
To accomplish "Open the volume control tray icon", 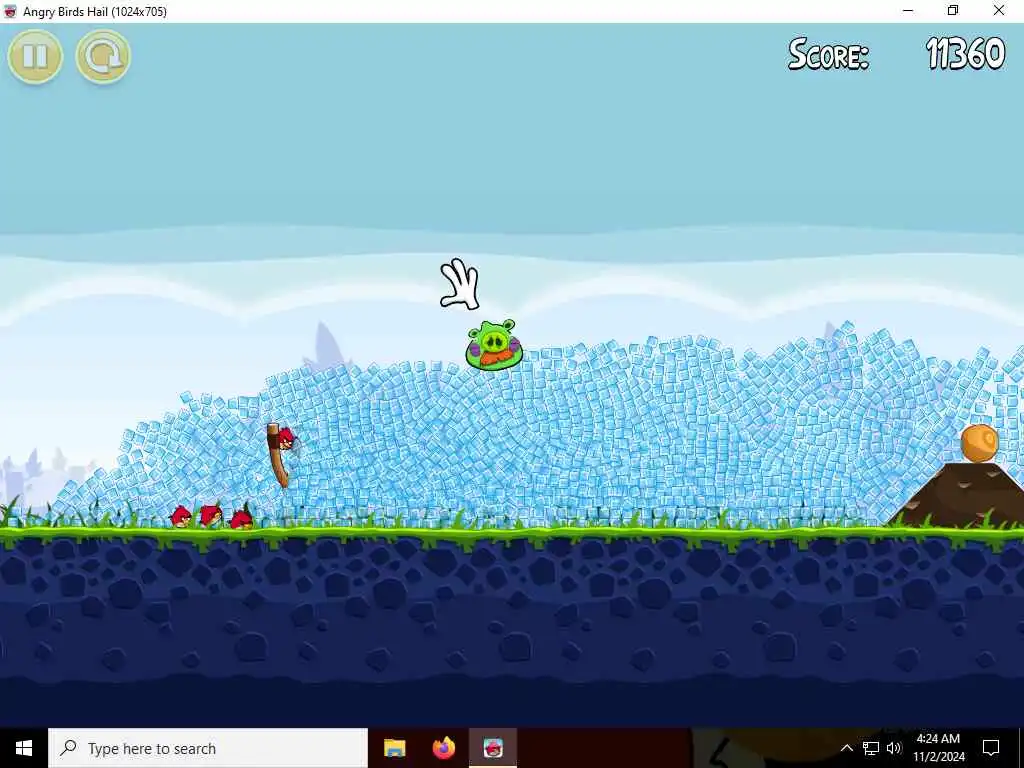I will [894, 748].
